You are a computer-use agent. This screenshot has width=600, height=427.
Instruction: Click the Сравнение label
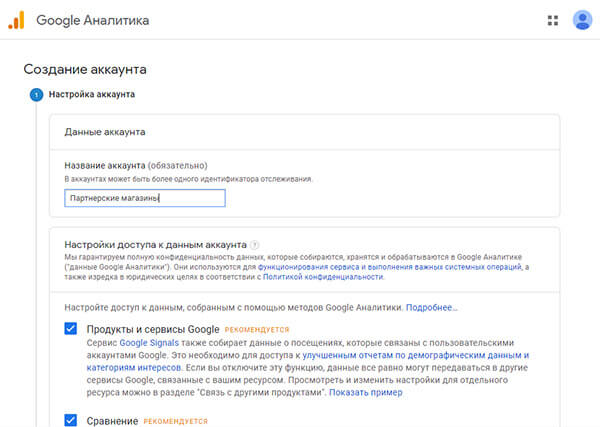(112, 421)
